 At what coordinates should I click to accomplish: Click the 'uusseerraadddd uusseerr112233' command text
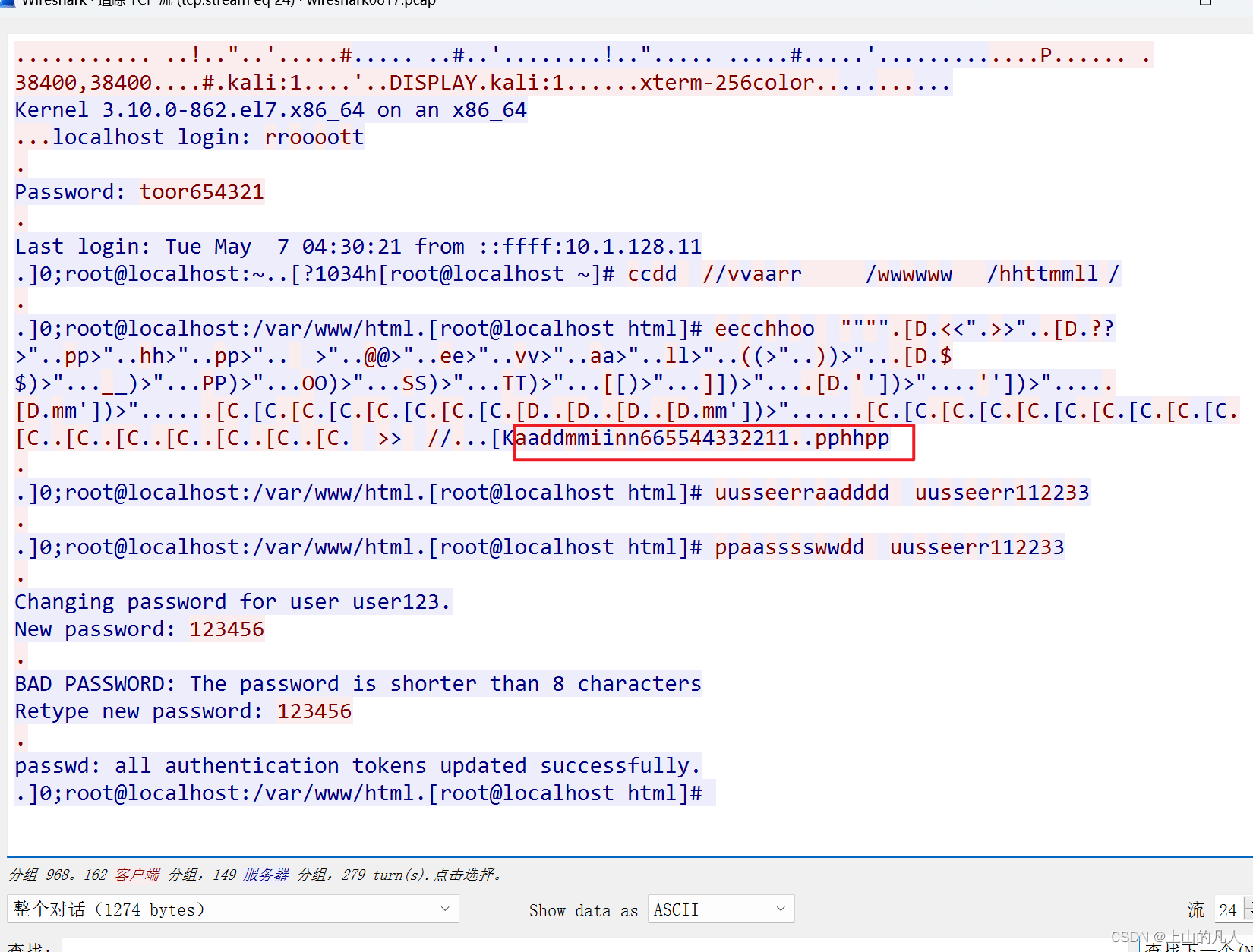click(x=902, y=493)
